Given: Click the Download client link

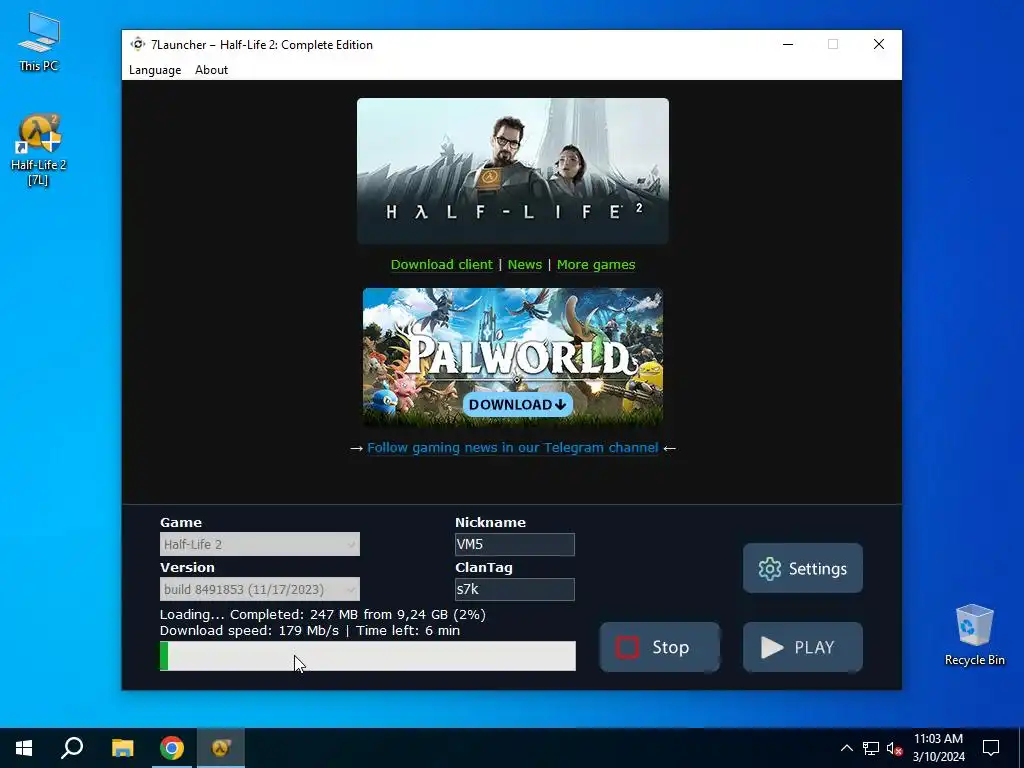Looking at the screenshot, I should click(x=441, y=264).
